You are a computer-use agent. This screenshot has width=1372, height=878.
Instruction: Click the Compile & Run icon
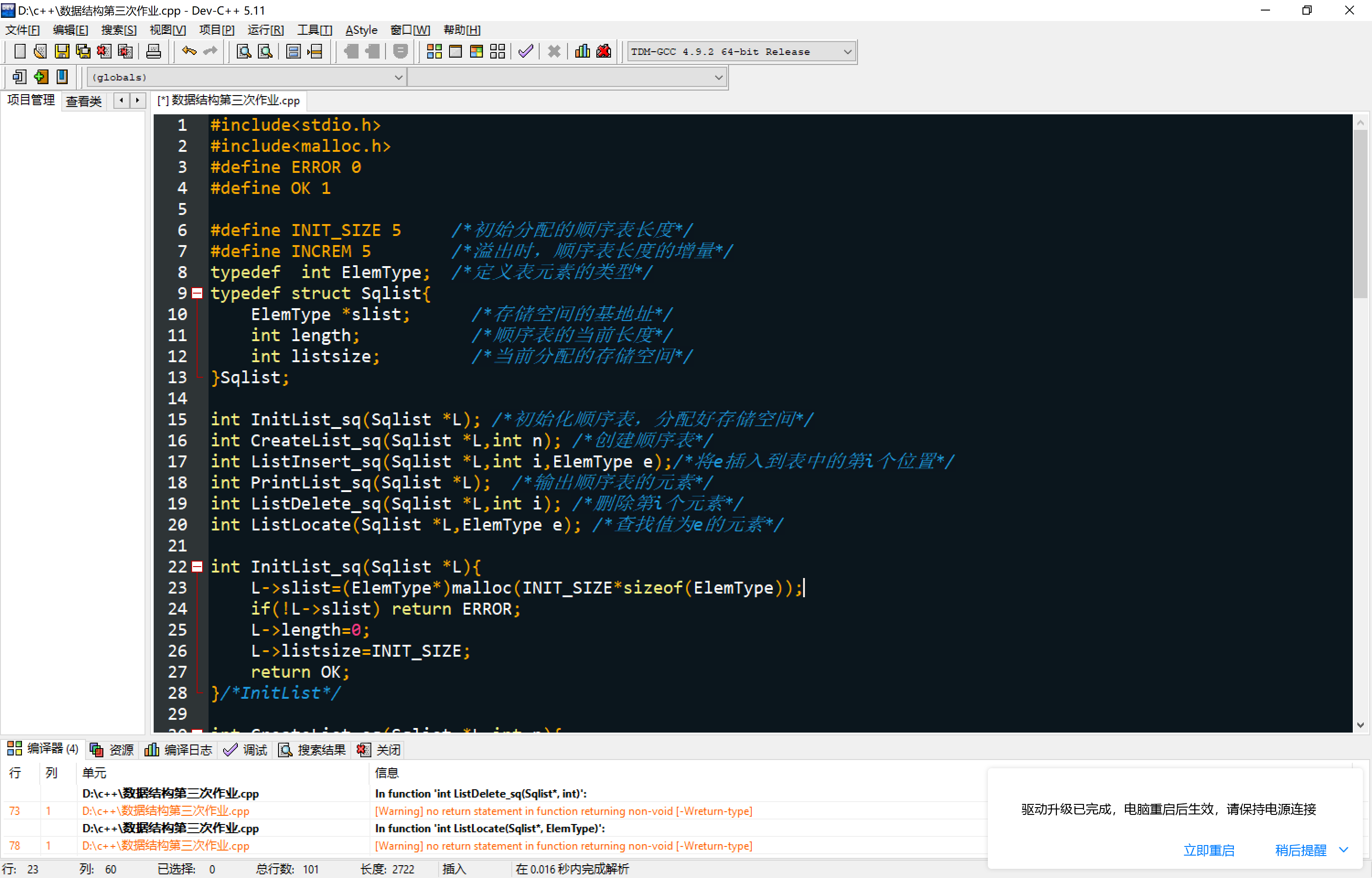[x=477, y=52]
